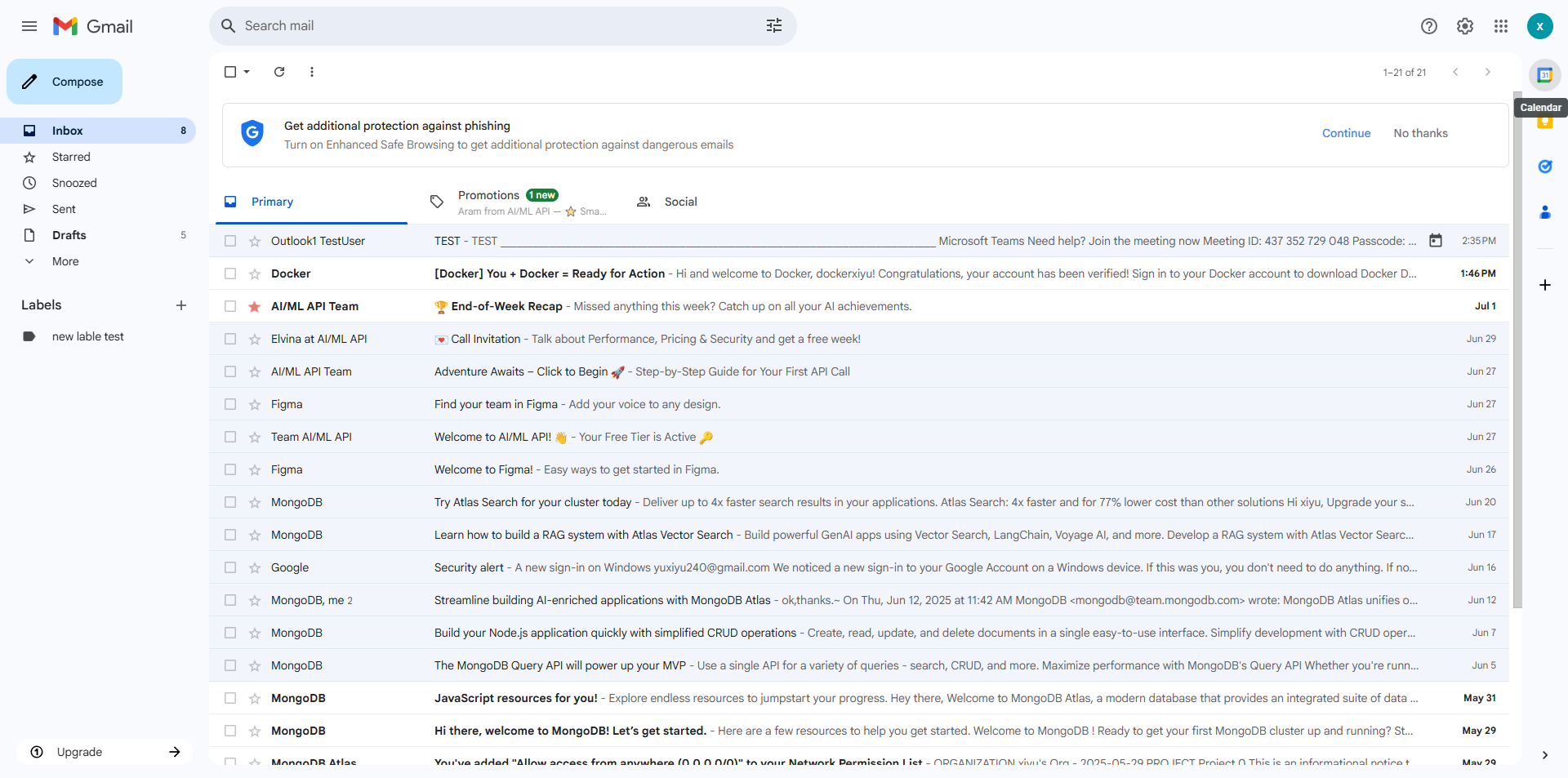Select the Docker email checkbox

(230, 273)
